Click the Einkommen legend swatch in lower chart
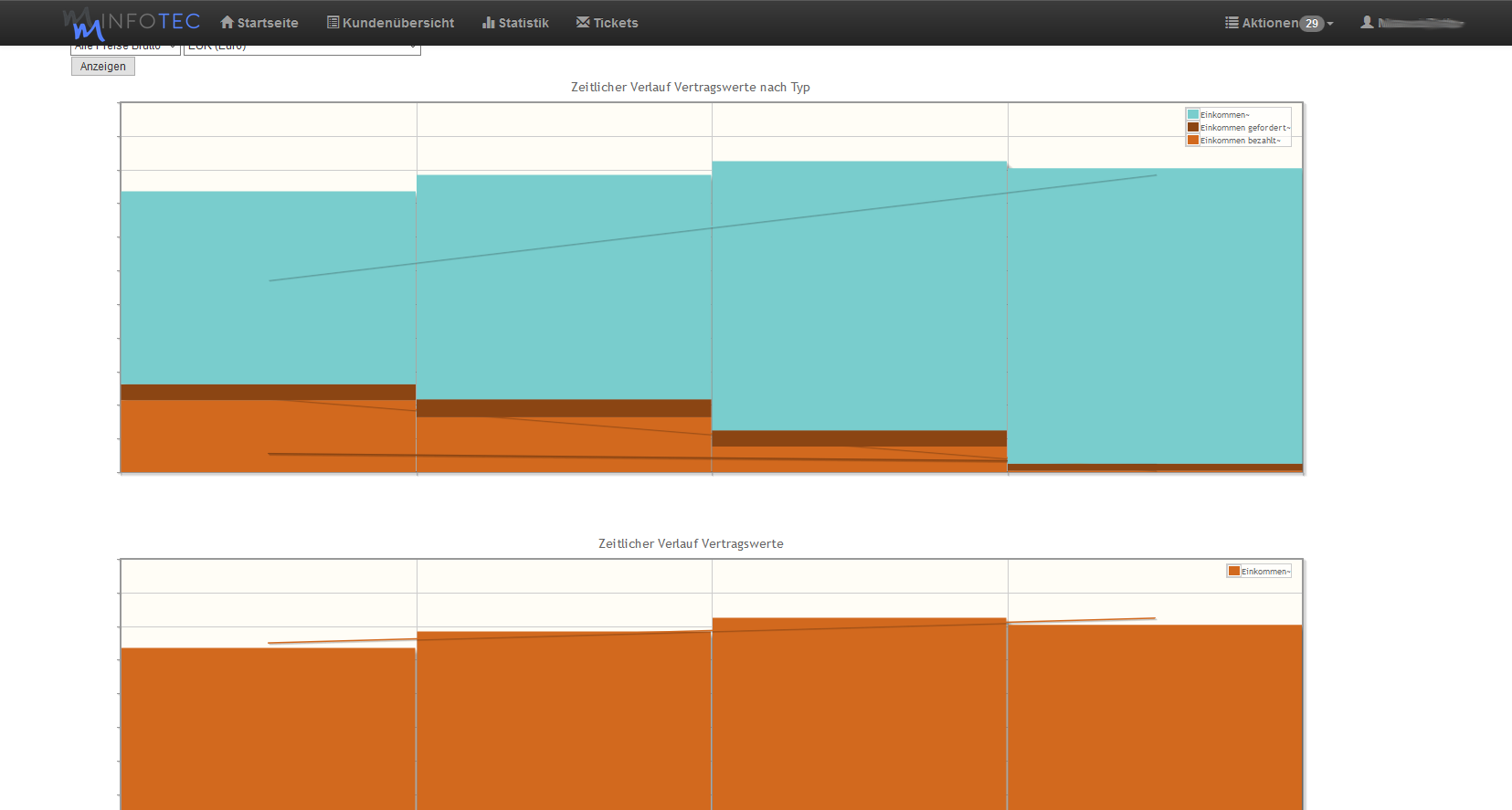Image resolution: width=1512 pixels, height=810 pixels. [x=1234, y=571]
